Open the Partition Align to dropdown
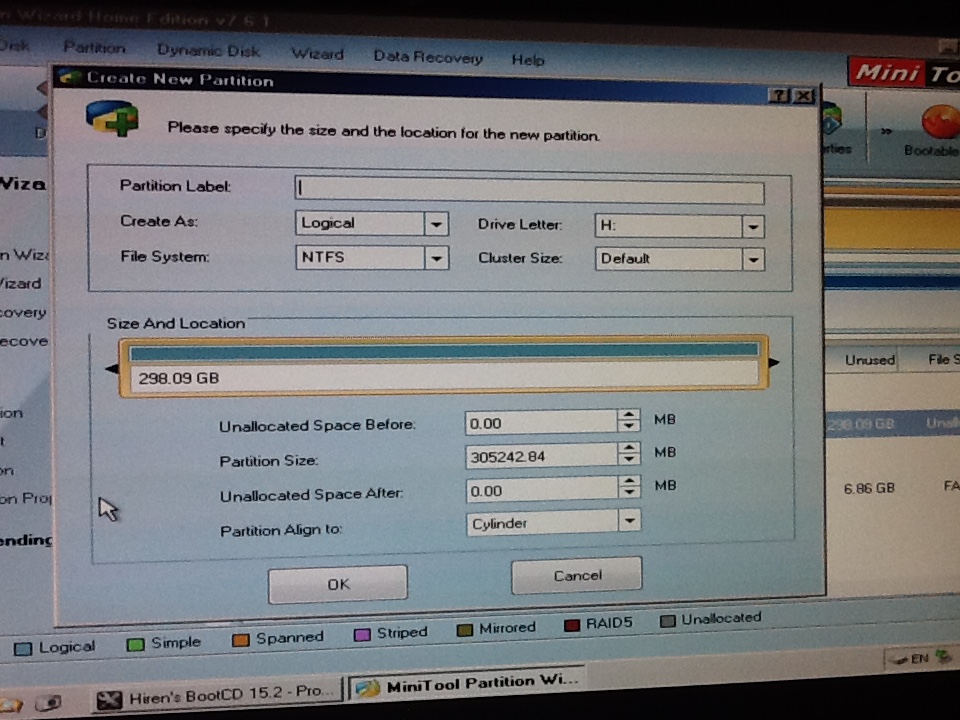 [x=629, y=521]
